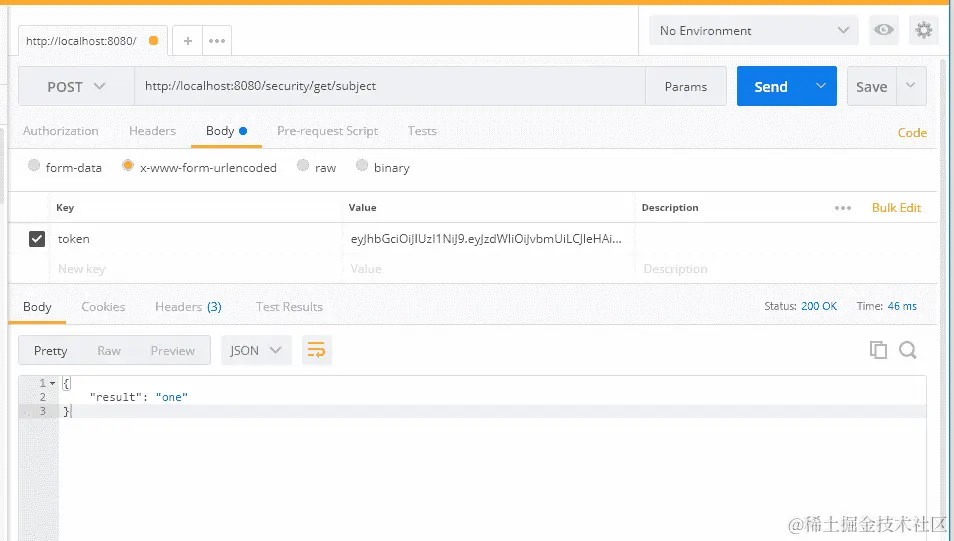Image resolution: width=954 pixels, height=541 pixels.
Task: Click the Bulk Edit link
Action: [x=896, y=208]
